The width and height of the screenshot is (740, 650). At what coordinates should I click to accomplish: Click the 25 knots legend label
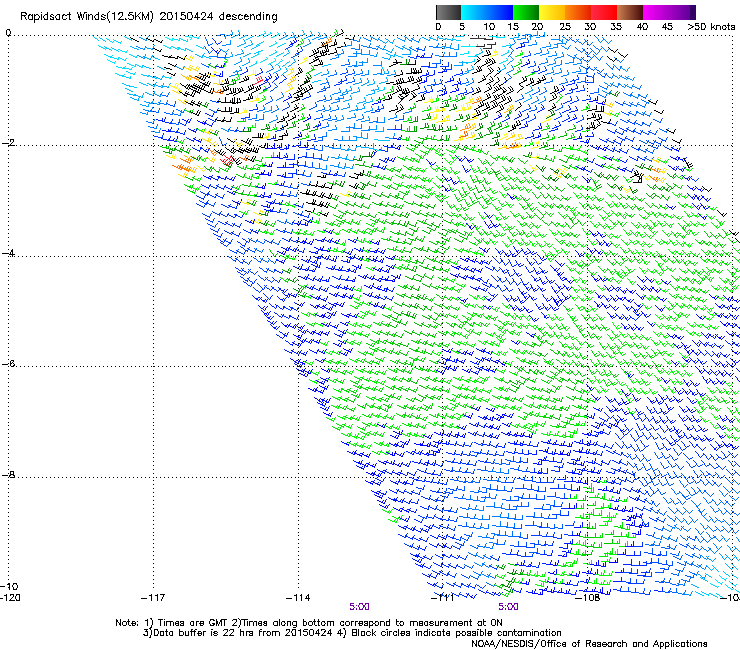[x=565, y=27]
